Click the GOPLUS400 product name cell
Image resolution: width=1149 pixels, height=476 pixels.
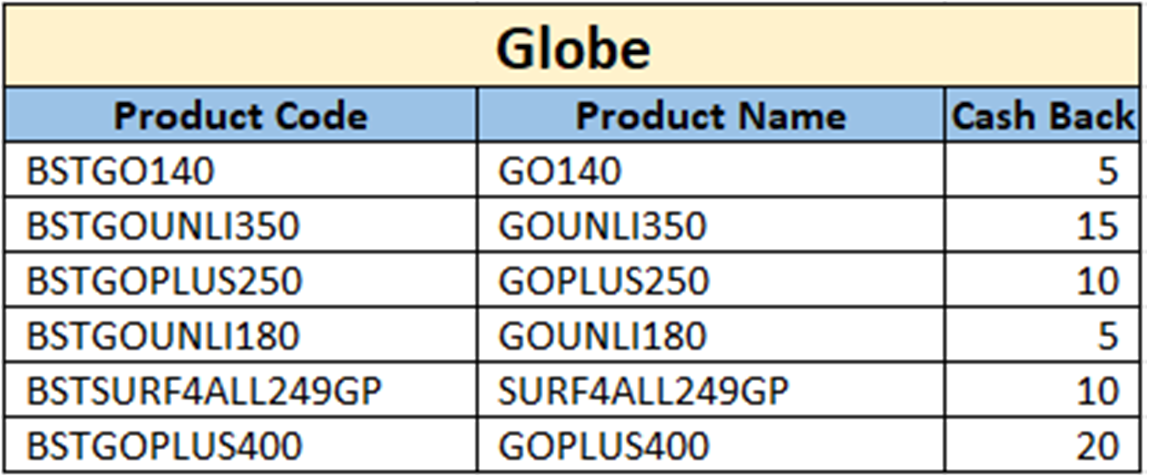tap(603, 446)
